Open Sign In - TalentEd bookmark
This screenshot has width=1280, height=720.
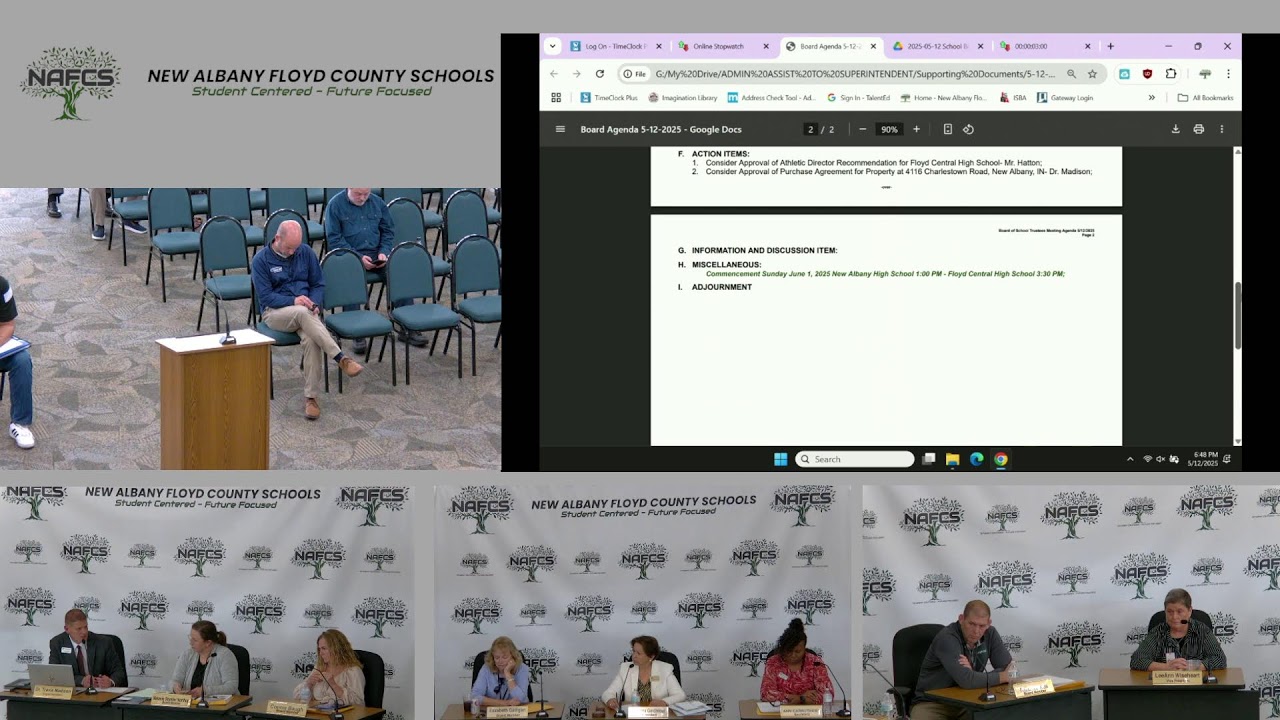858,98
